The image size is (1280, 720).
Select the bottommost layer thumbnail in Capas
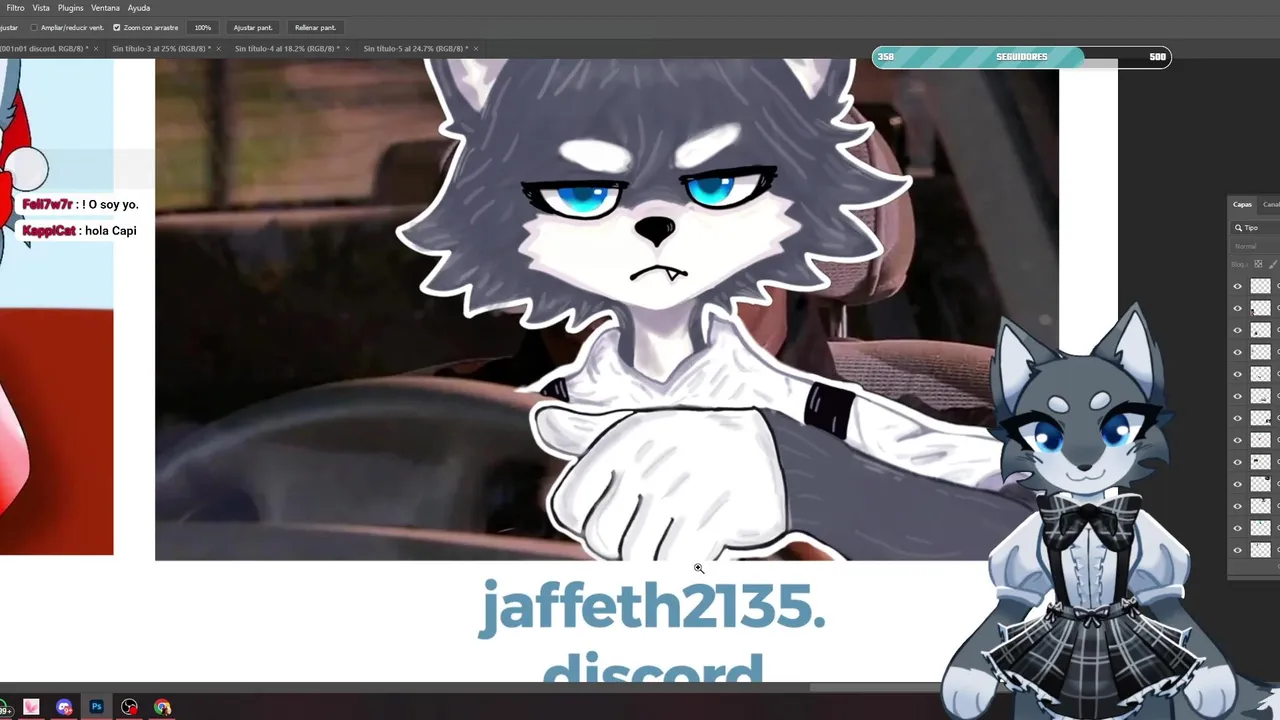point(1260,550)
